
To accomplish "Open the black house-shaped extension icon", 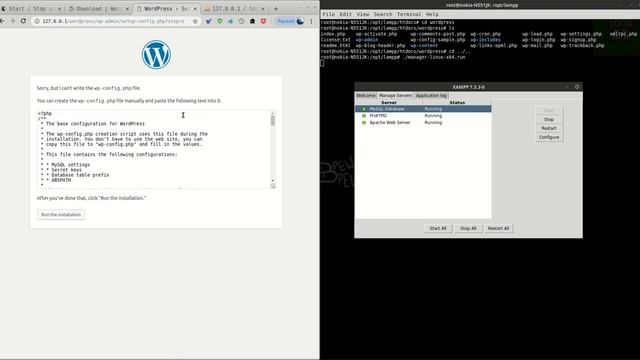I will 252,21.
